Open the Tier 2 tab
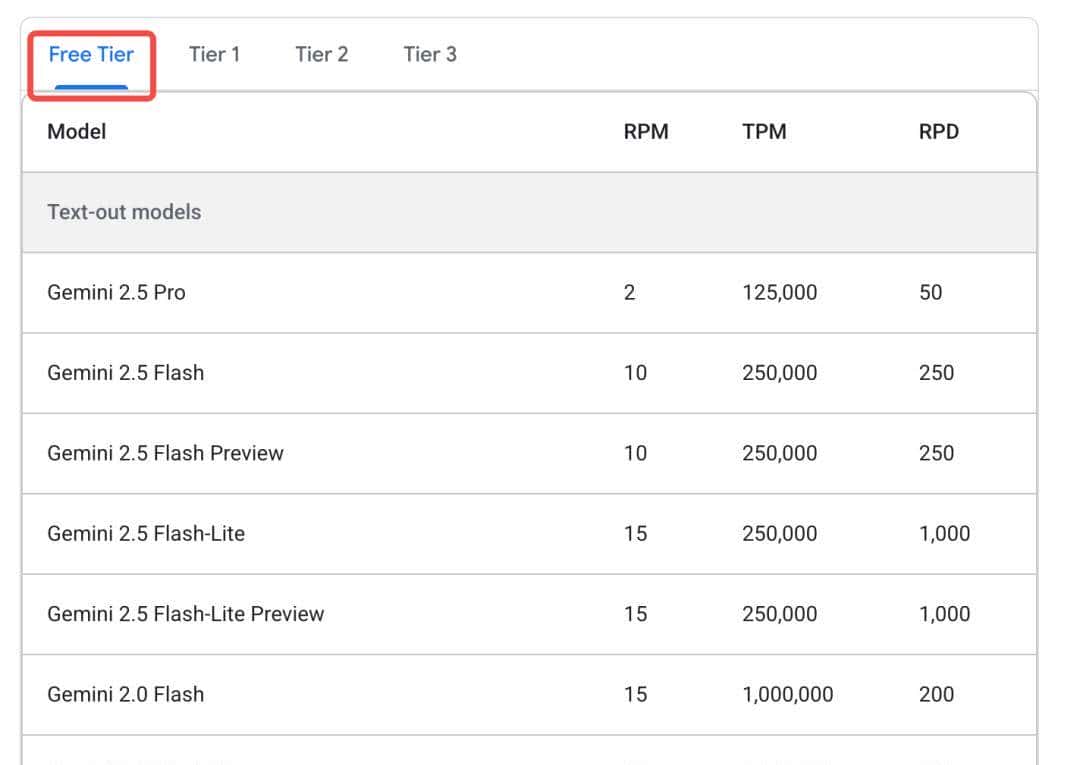Image resolution: width=1080 pixels, height=765 pixels. pyautogui.click(x=321, y=55)
